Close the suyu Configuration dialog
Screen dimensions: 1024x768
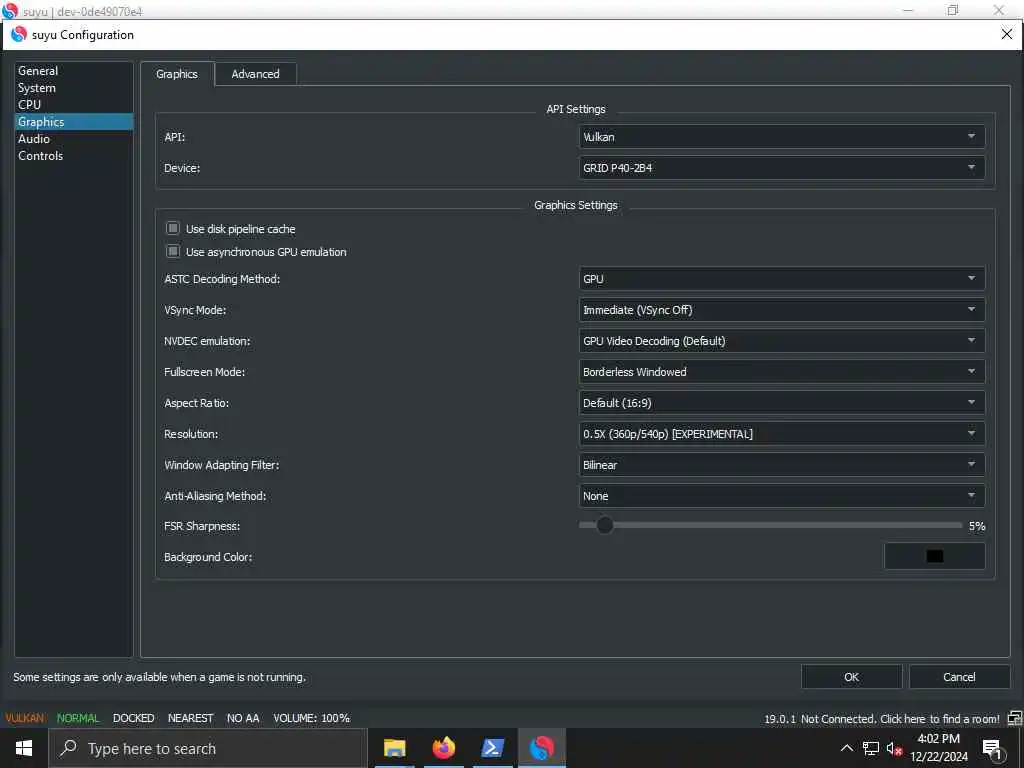pos(1006,35)
